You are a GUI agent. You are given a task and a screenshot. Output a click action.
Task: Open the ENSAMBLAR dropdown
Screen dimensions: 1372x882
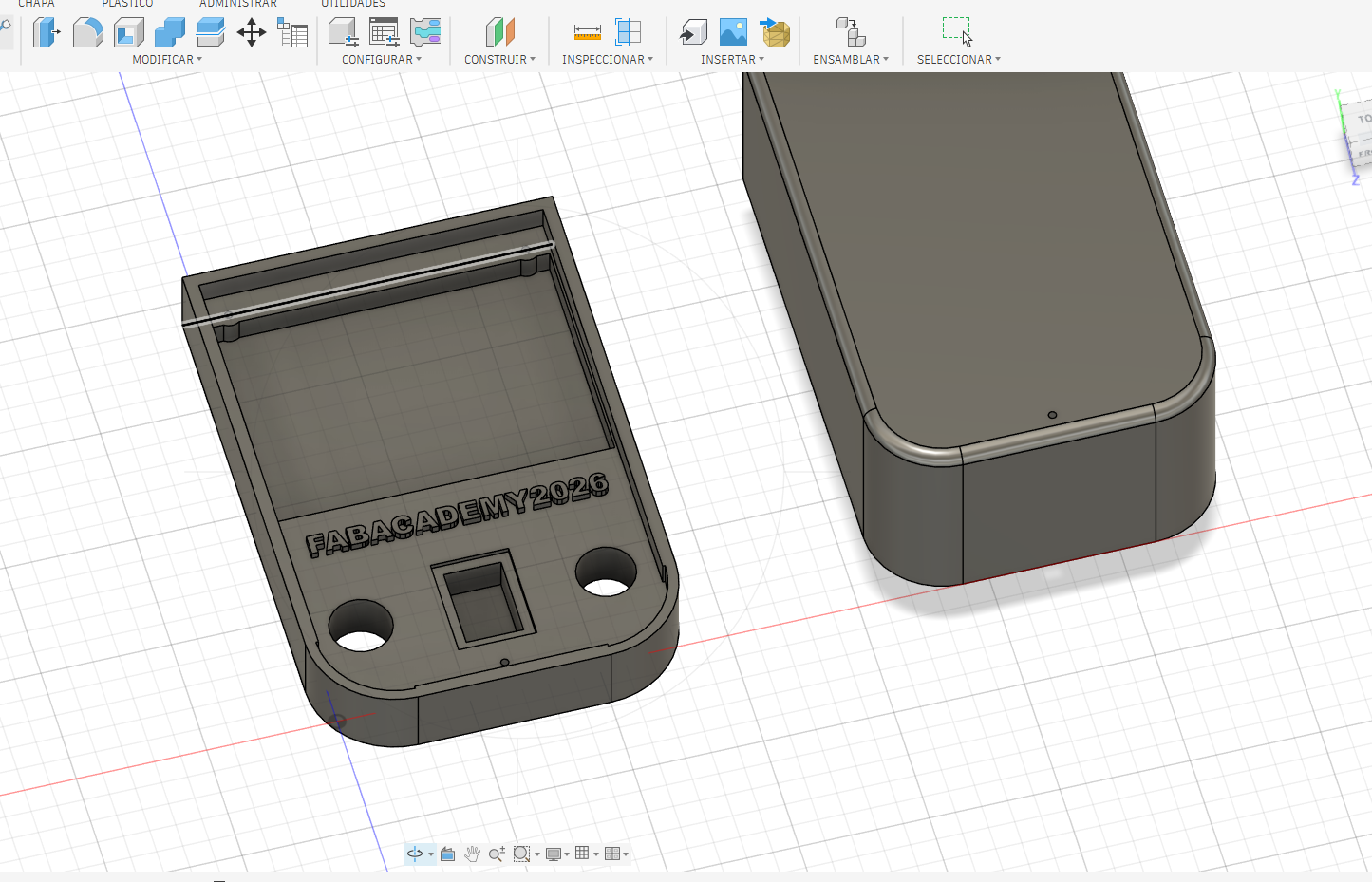coord(851,59)
